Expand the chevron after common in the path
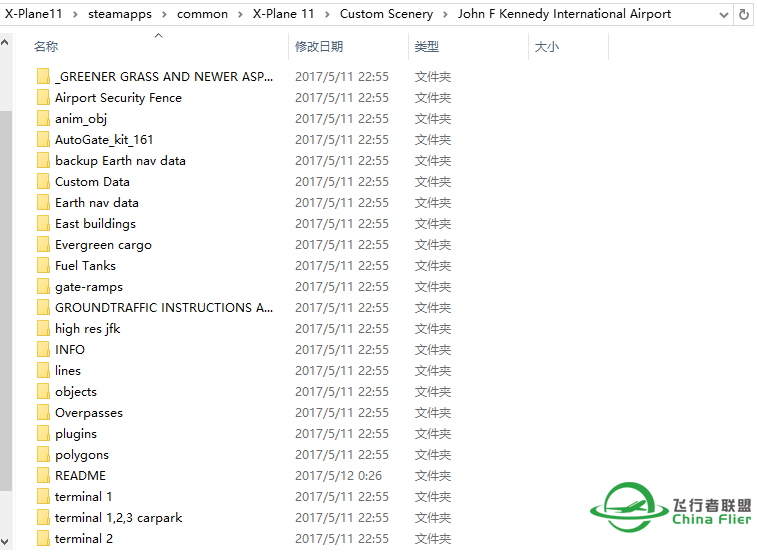 click(240, 14)
